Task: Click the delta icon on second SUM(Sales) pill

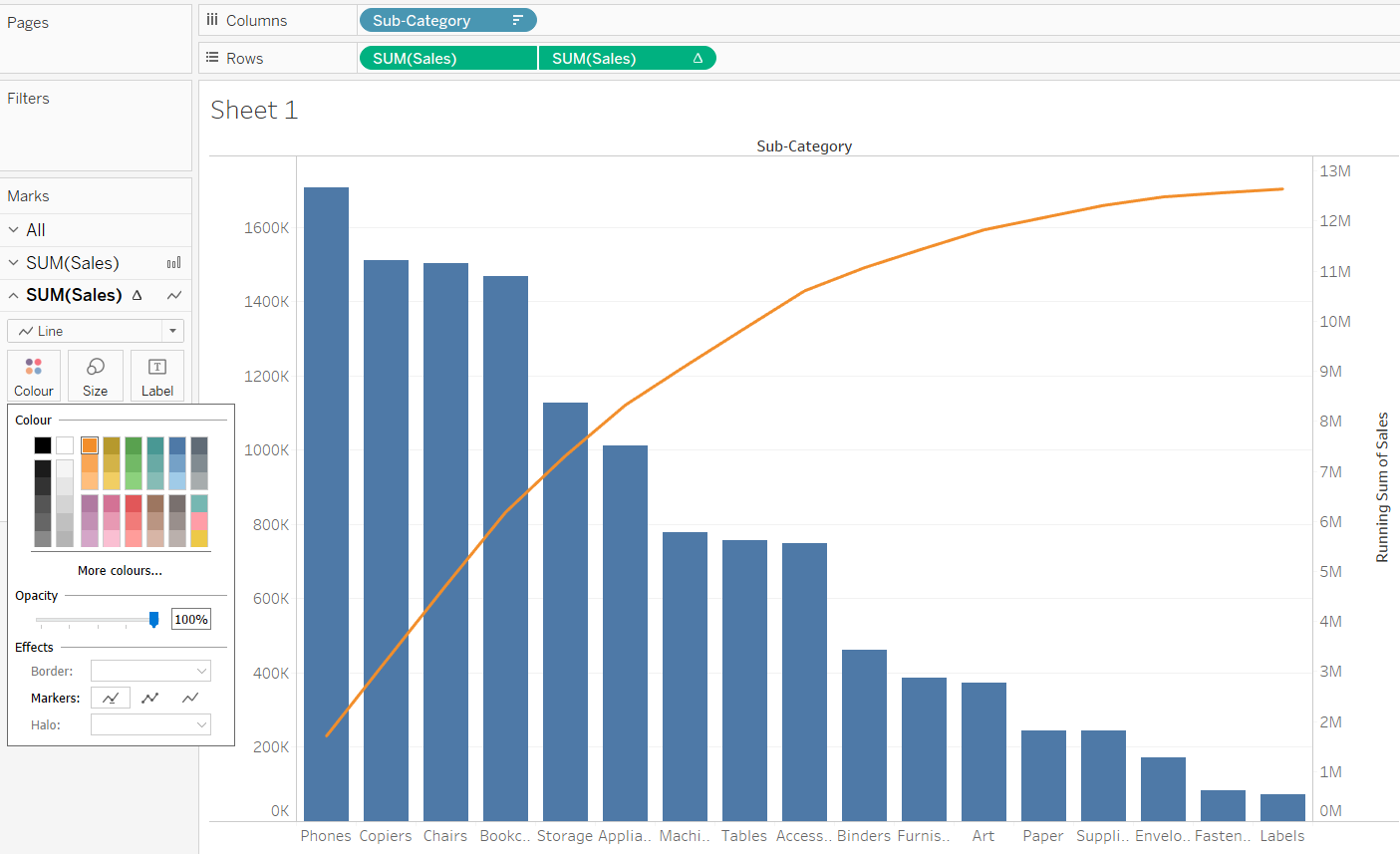Action: pos(698,58)
